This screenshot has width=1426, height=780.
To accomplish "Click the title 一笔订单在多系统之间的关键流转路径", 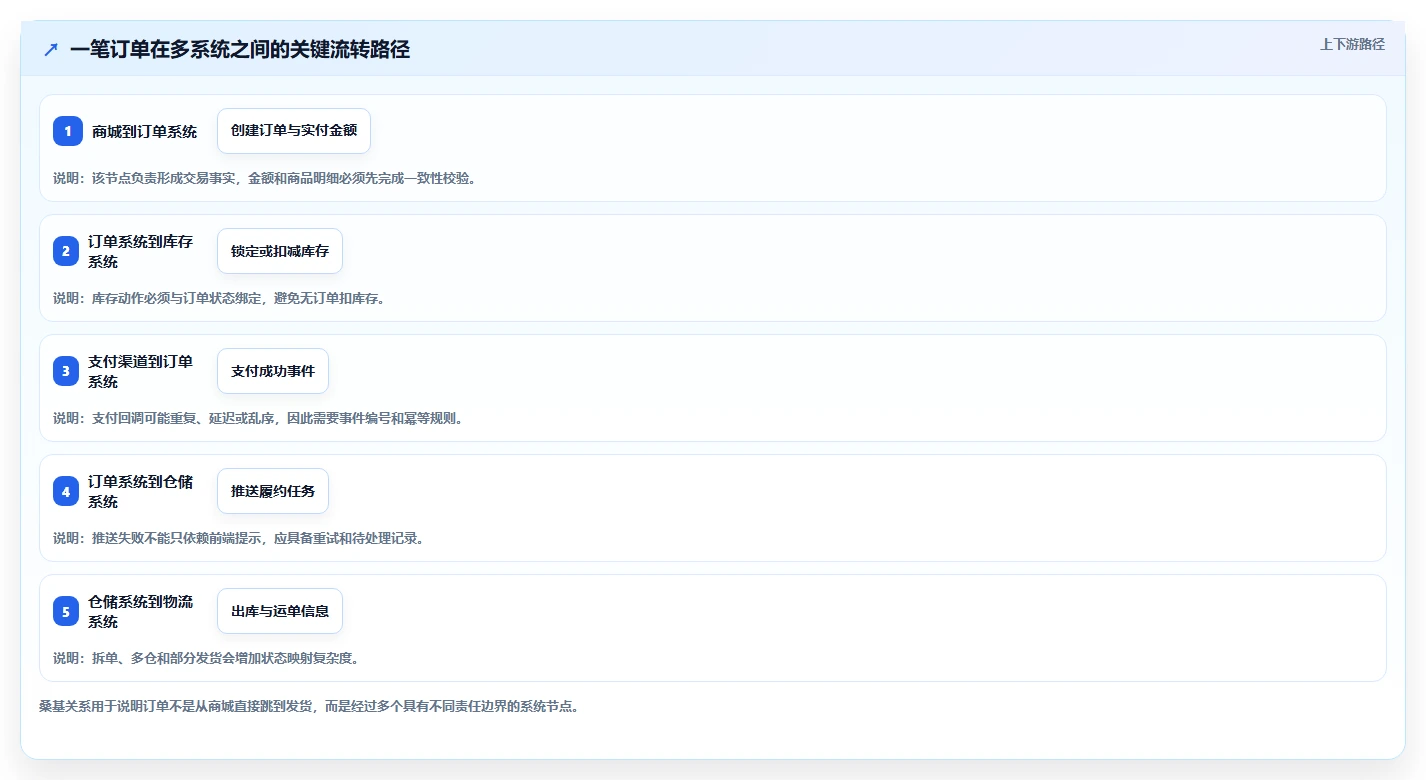I will pos(240,50).
